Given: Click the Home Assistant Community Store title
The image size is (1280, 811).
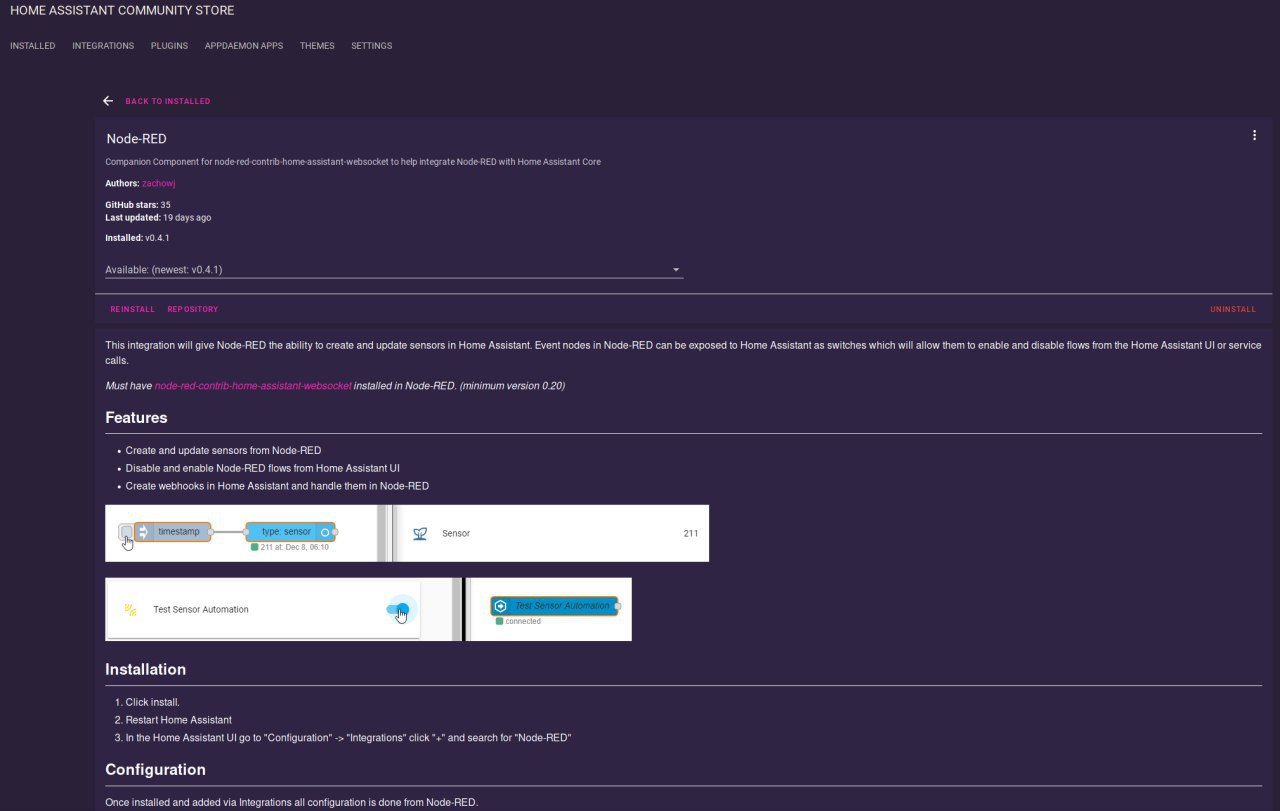Looking at the screenshot, I should (x=122, y=11).
